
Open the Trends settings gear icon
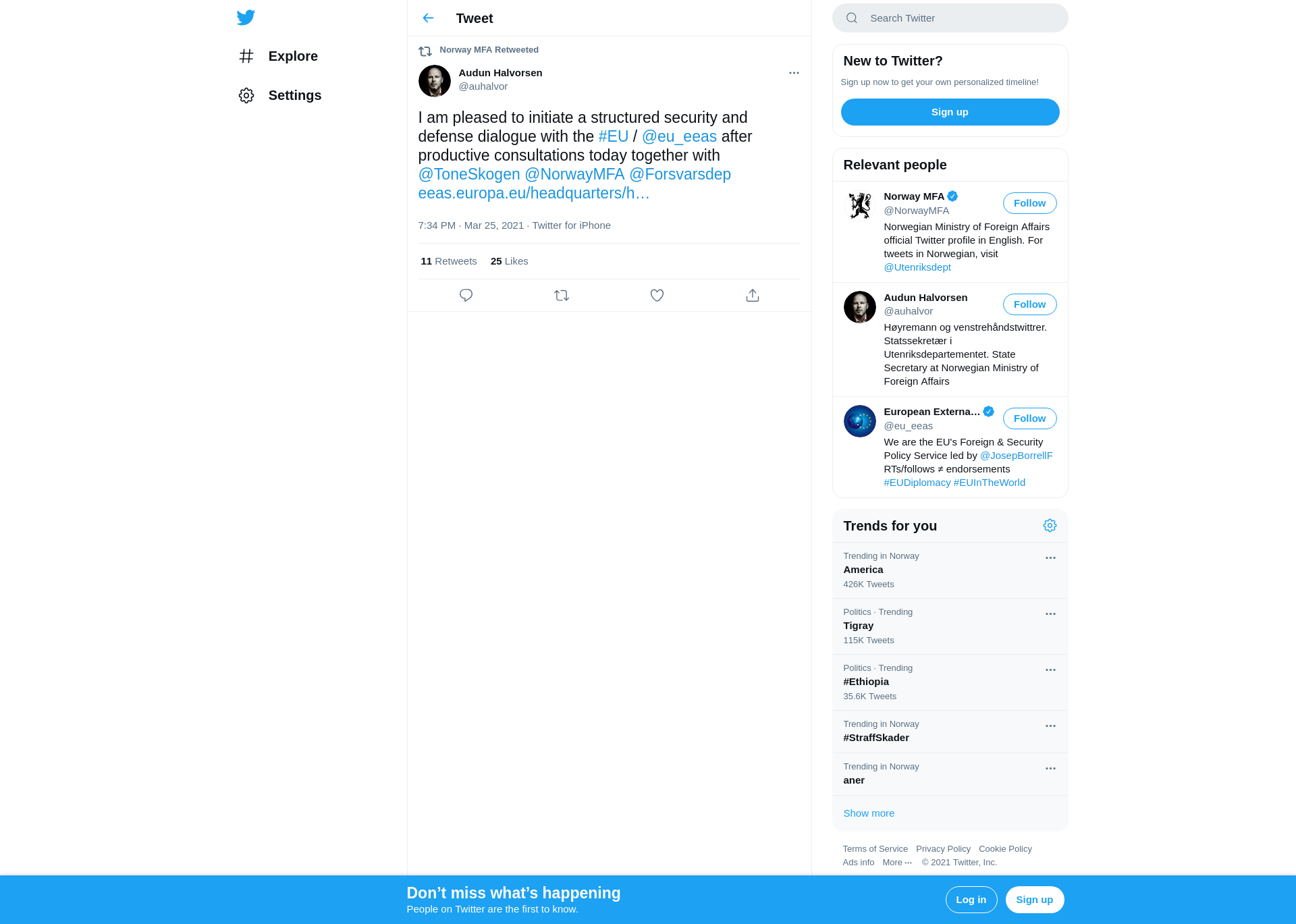point(1050,526)
